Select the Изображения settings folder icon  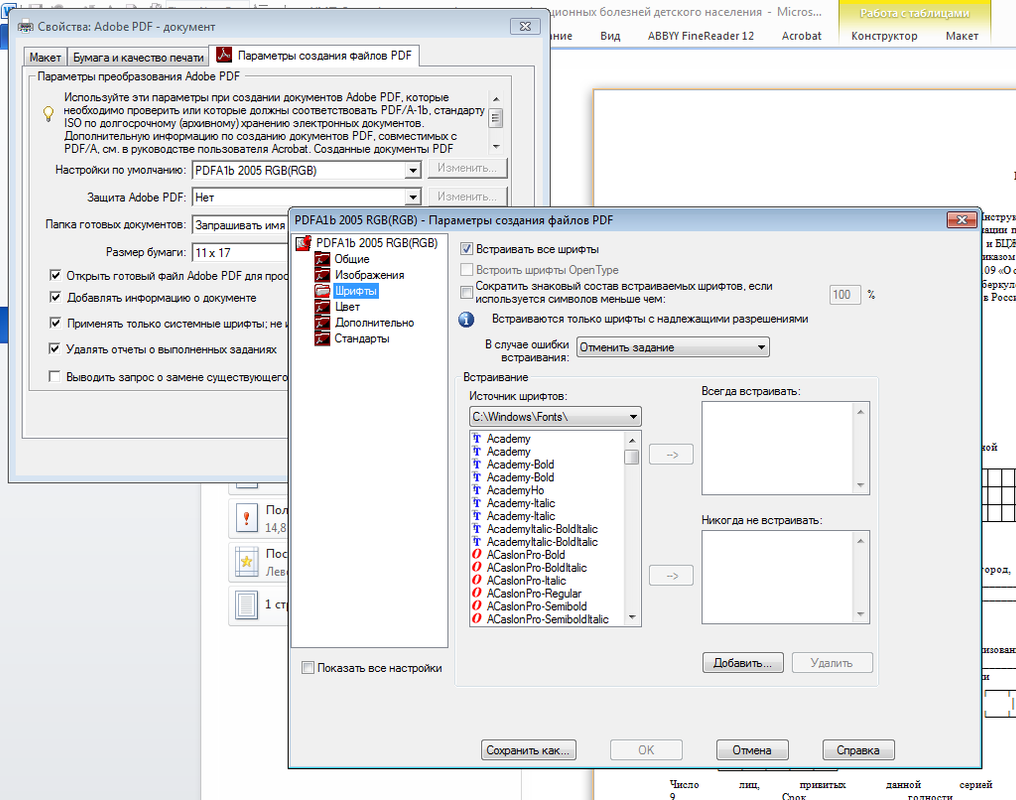coord(322,275)
